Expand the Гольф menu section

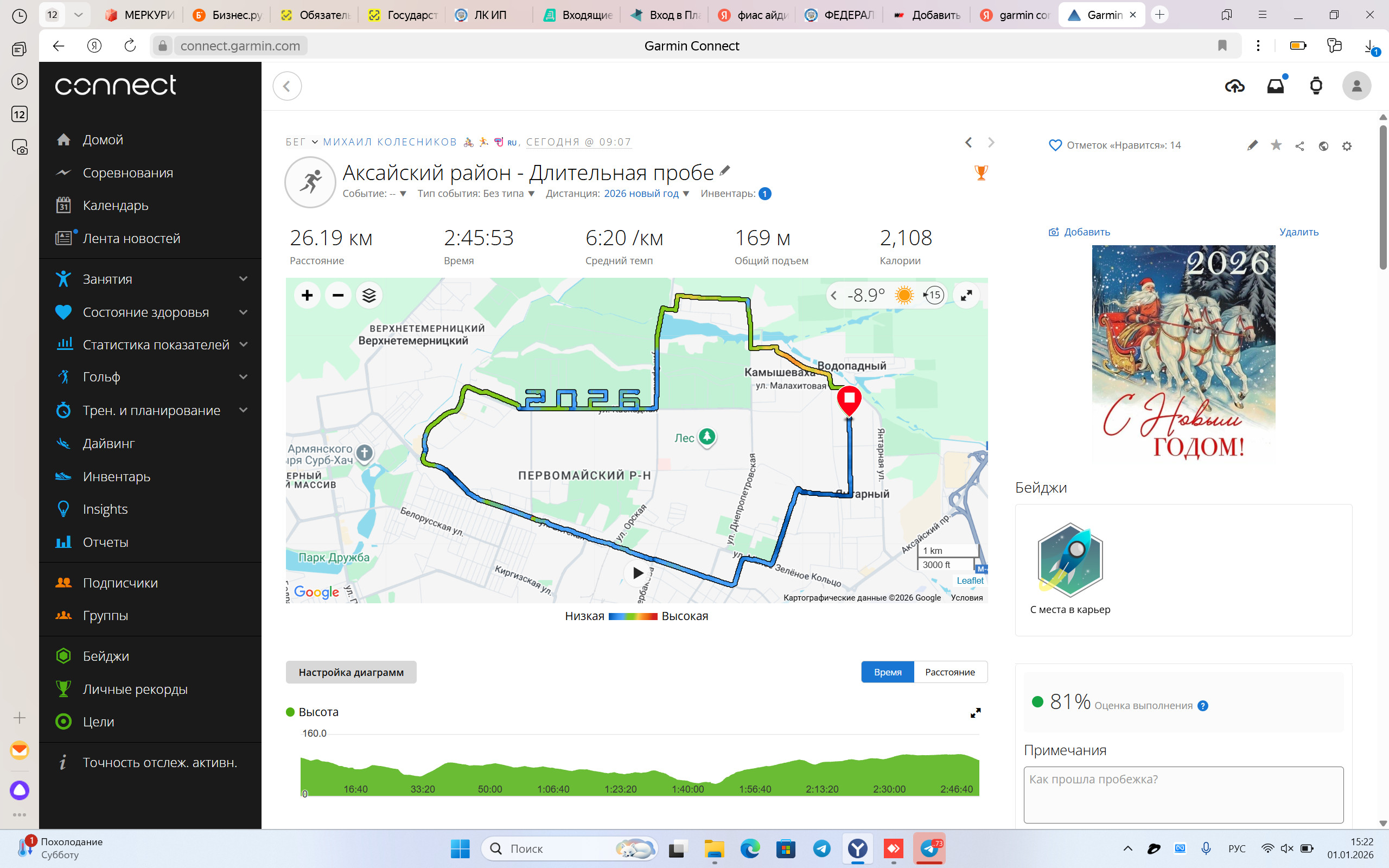244,377
